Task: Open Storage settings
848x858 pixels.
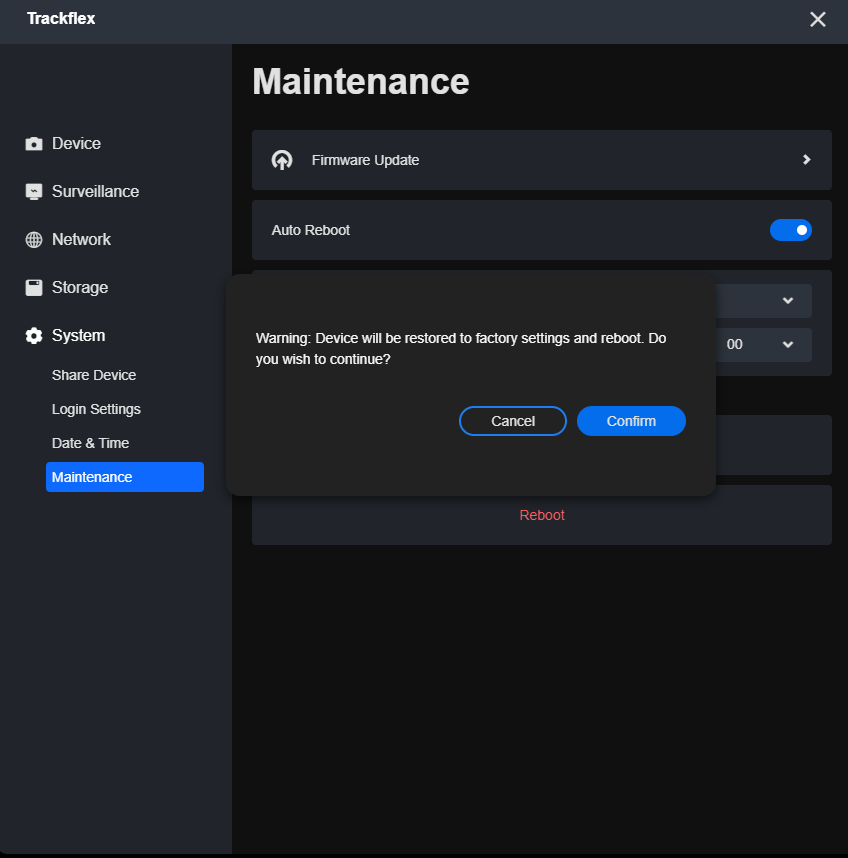Action: click(80, 288)
